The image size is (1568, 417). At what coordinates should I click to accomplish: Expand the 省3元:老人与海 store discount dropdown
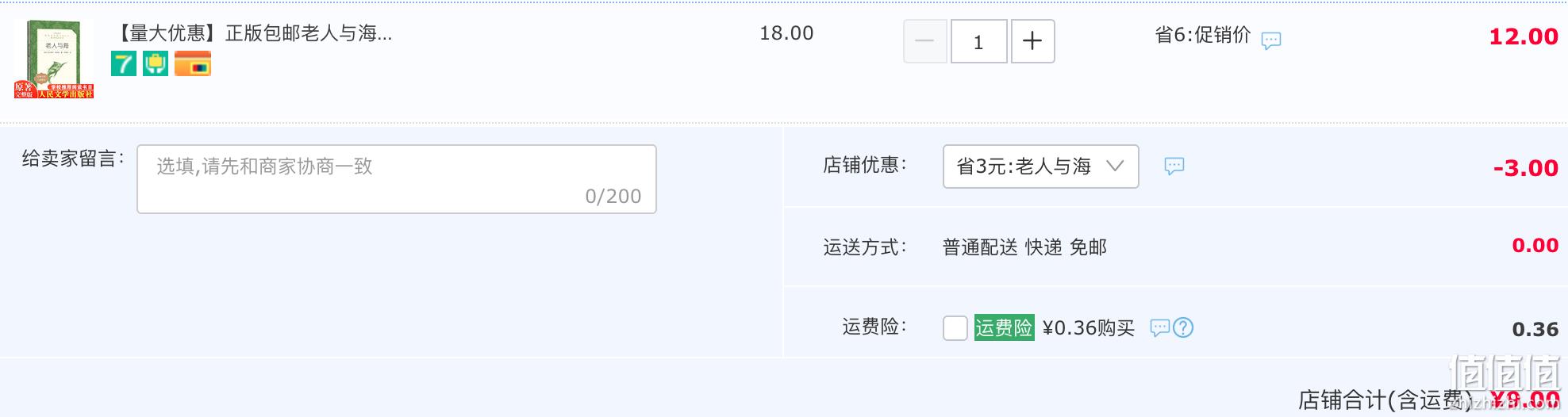pyautogui.click(x=1040, y=166)
